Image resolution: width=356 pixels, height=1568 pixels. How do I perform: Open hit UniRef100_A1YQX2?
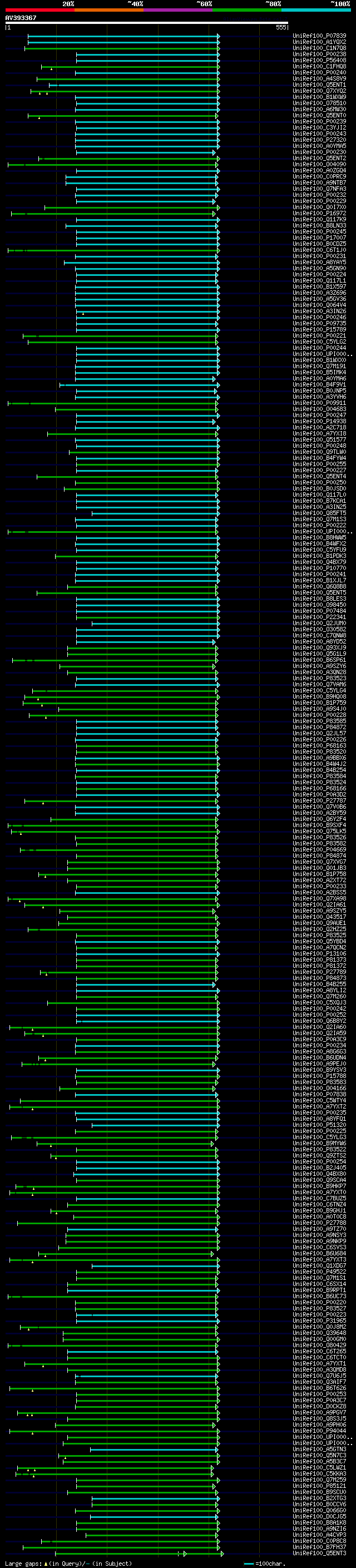pos(319,42)
